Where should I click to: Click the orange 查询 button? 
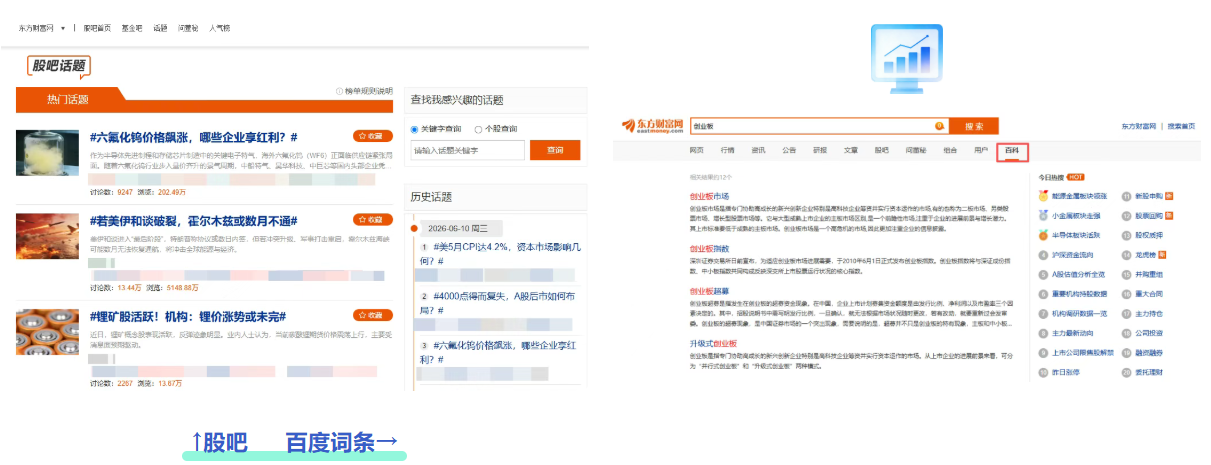(555, 150)
